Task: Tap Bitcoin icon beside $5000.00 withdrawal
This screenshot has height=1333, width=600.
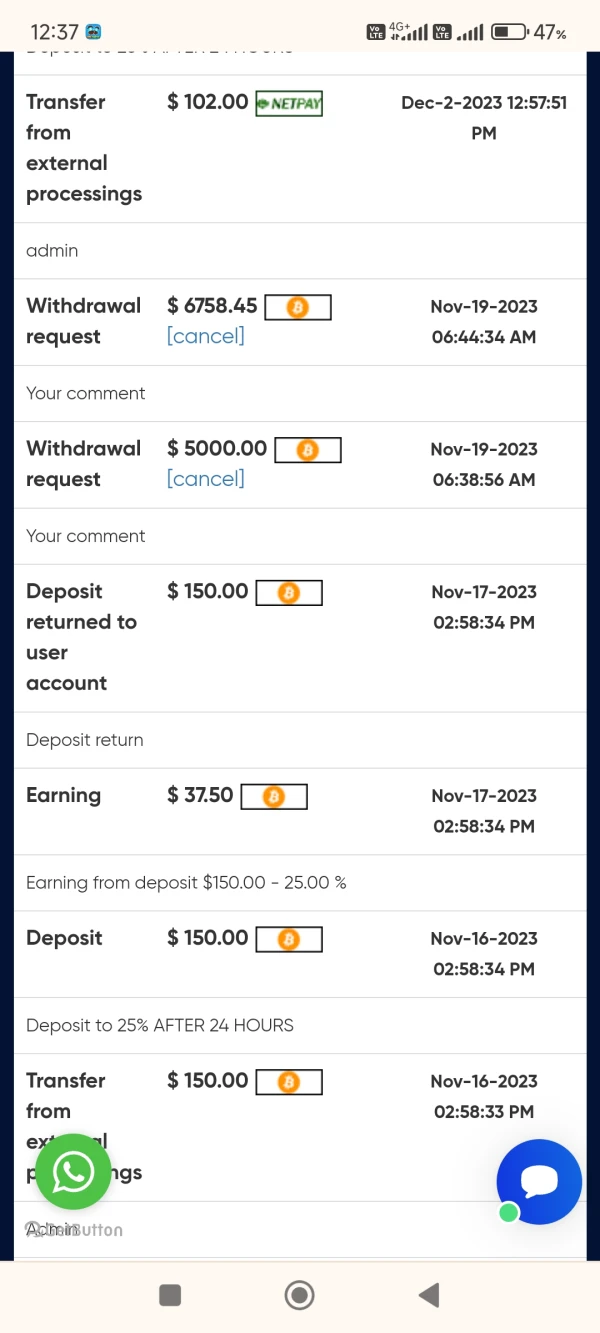Action: click(x=308, y=450)
